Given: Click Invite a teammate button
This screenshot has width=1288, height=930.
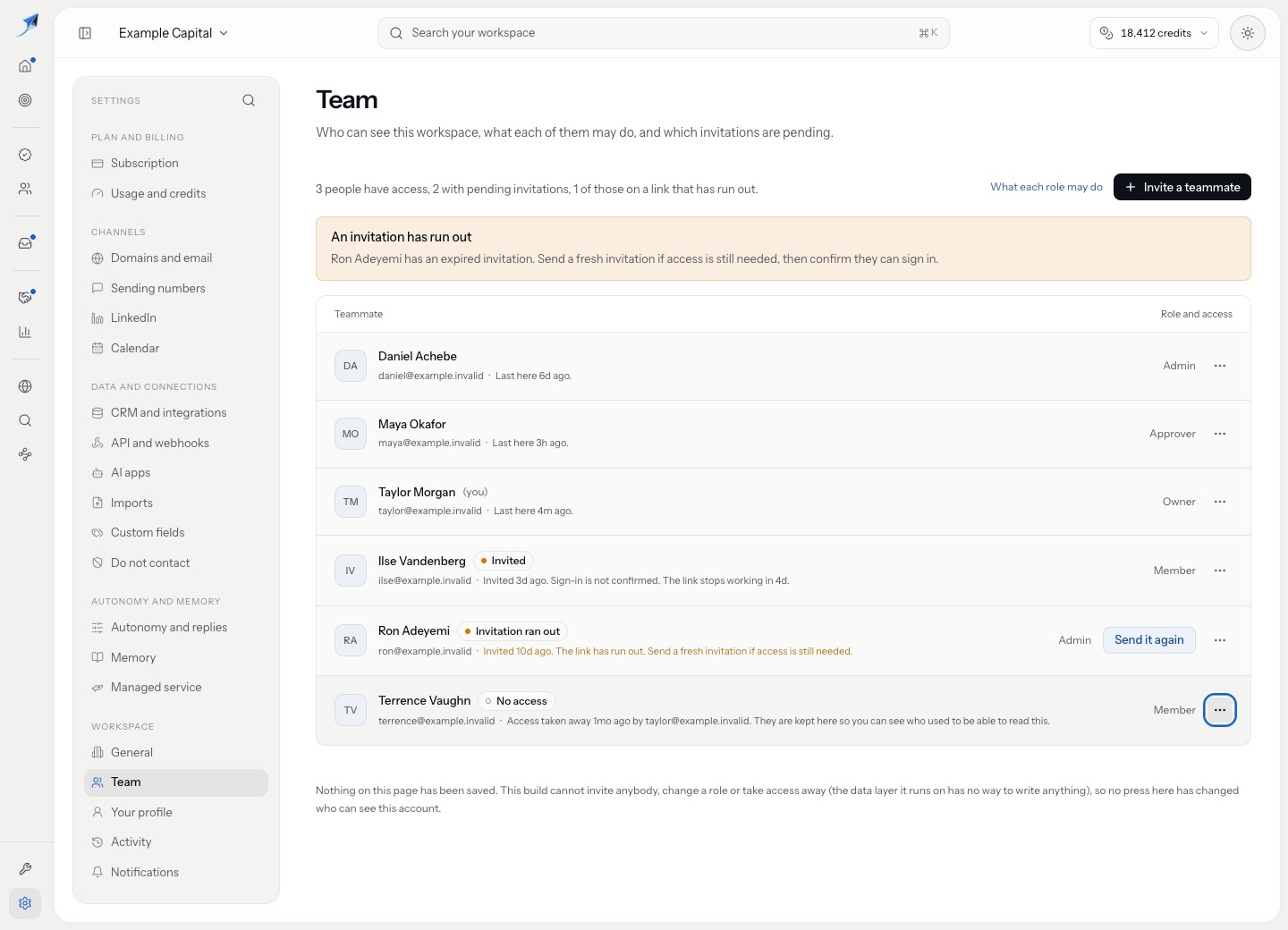Looking at the screenshot, I should (1182, 187).
